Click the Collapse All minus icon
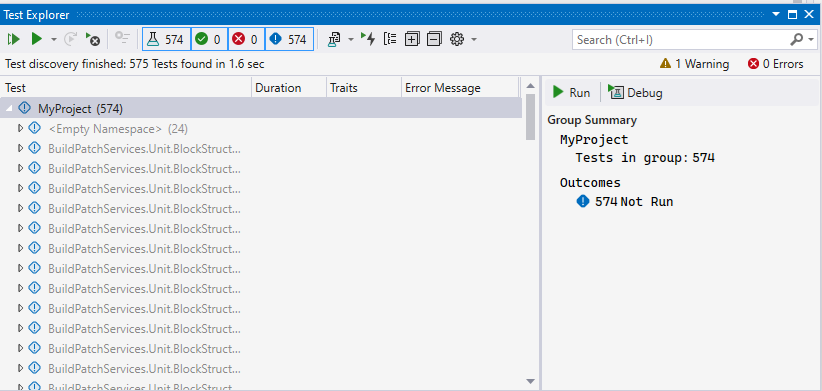This screenshot has height=391, width=822. pos(434,39)
